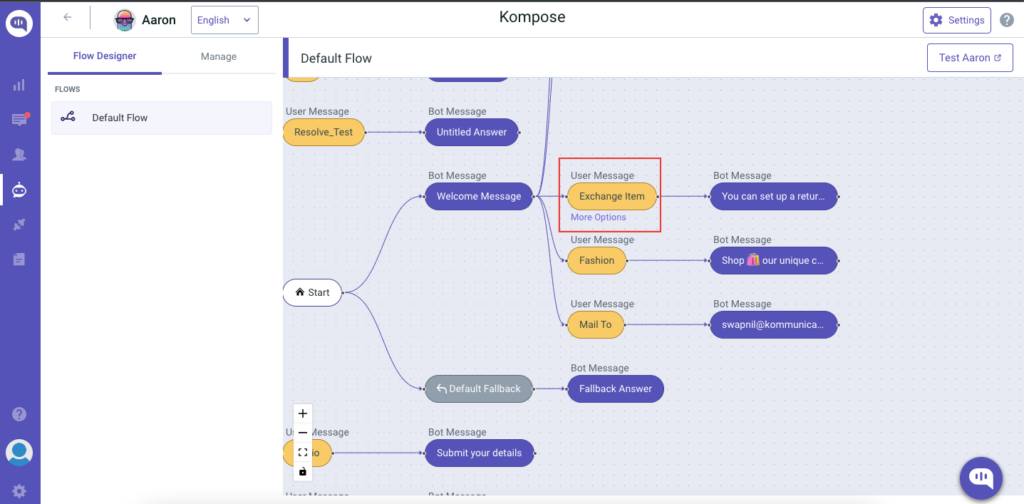Screen dimensions: 1024x504
Task: Select the Default Fallback node
Action: (x=479, y=388)
